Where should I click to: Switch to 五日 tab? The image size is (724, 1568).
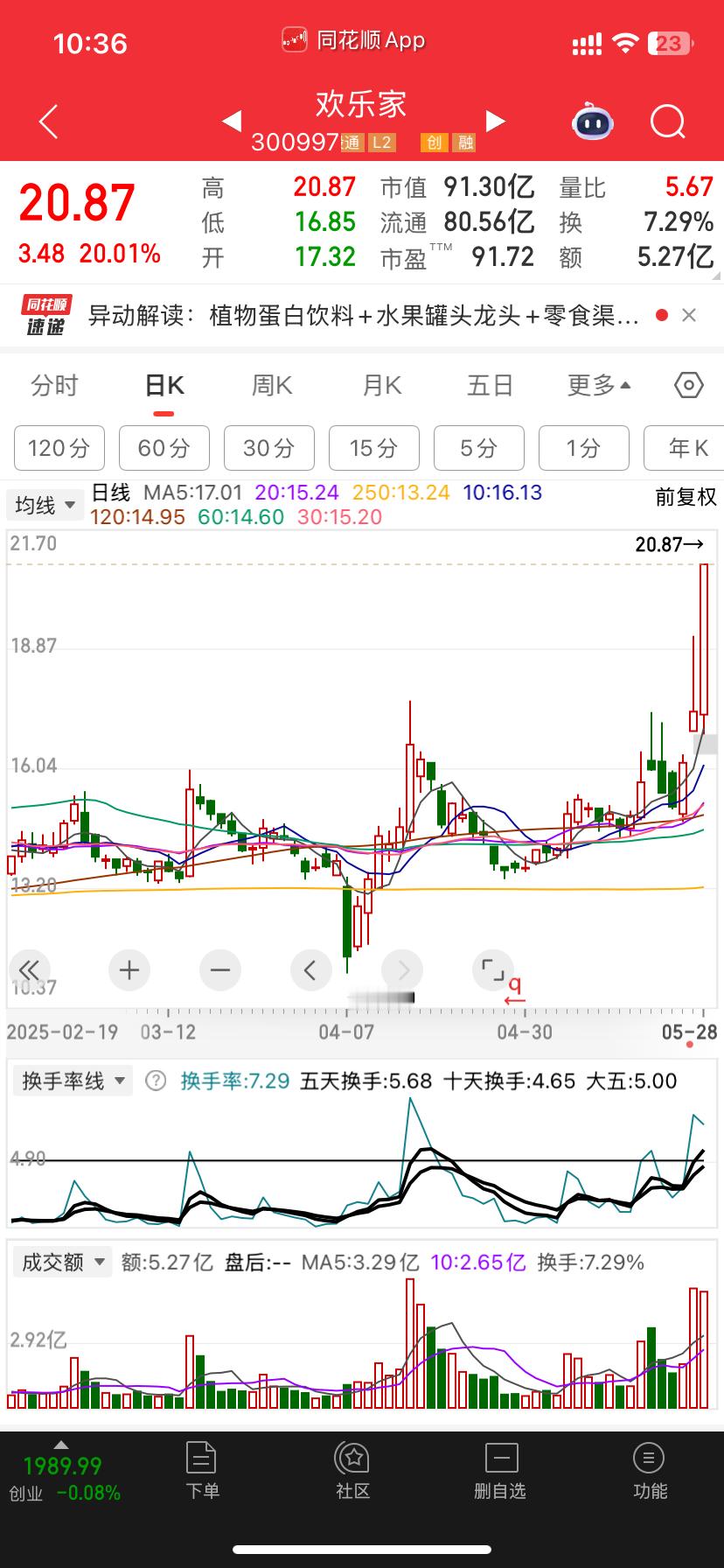pyautogui.click(x=490, y=386)
